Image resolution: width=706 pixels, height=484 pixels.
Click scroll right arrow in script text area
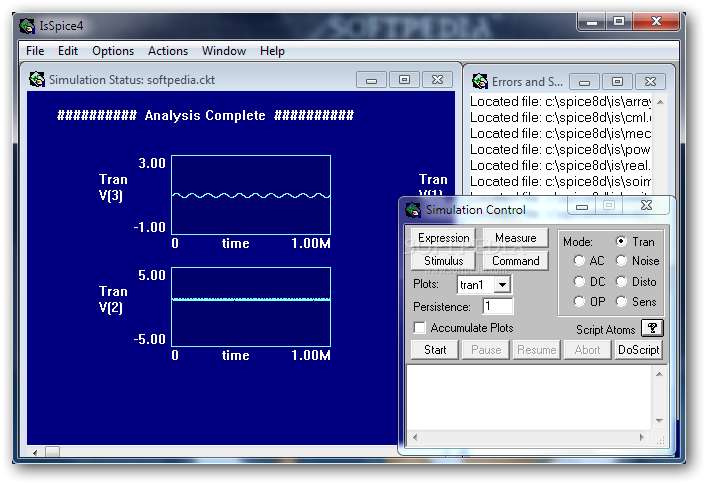click(642, 437)
